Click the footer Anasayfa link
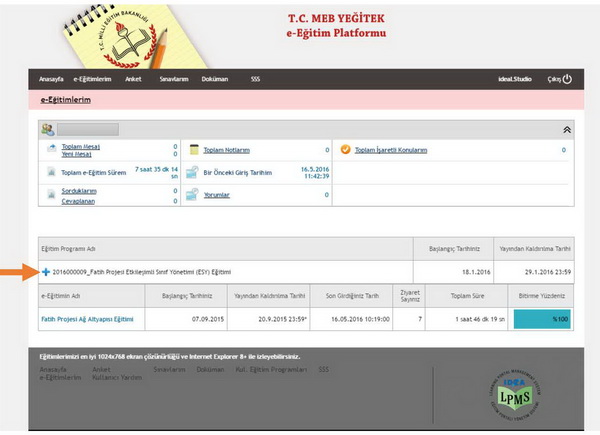 (53, 370)
